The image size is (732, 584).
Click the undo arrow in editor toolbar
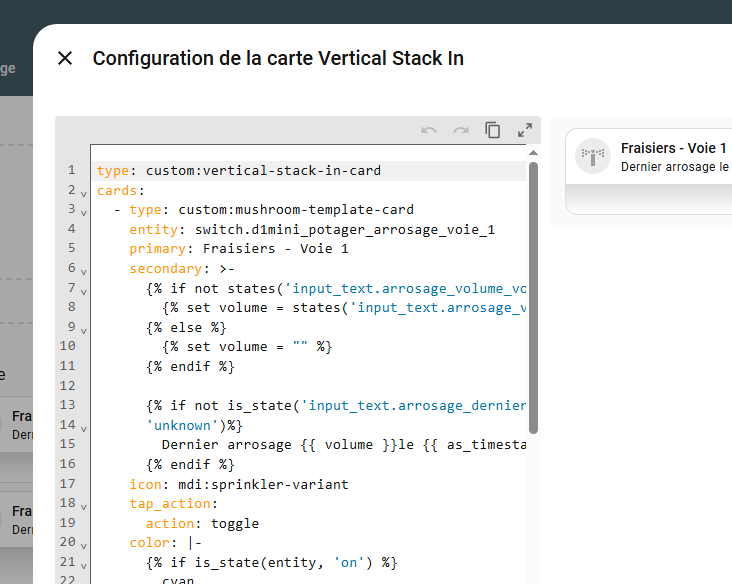429,130
